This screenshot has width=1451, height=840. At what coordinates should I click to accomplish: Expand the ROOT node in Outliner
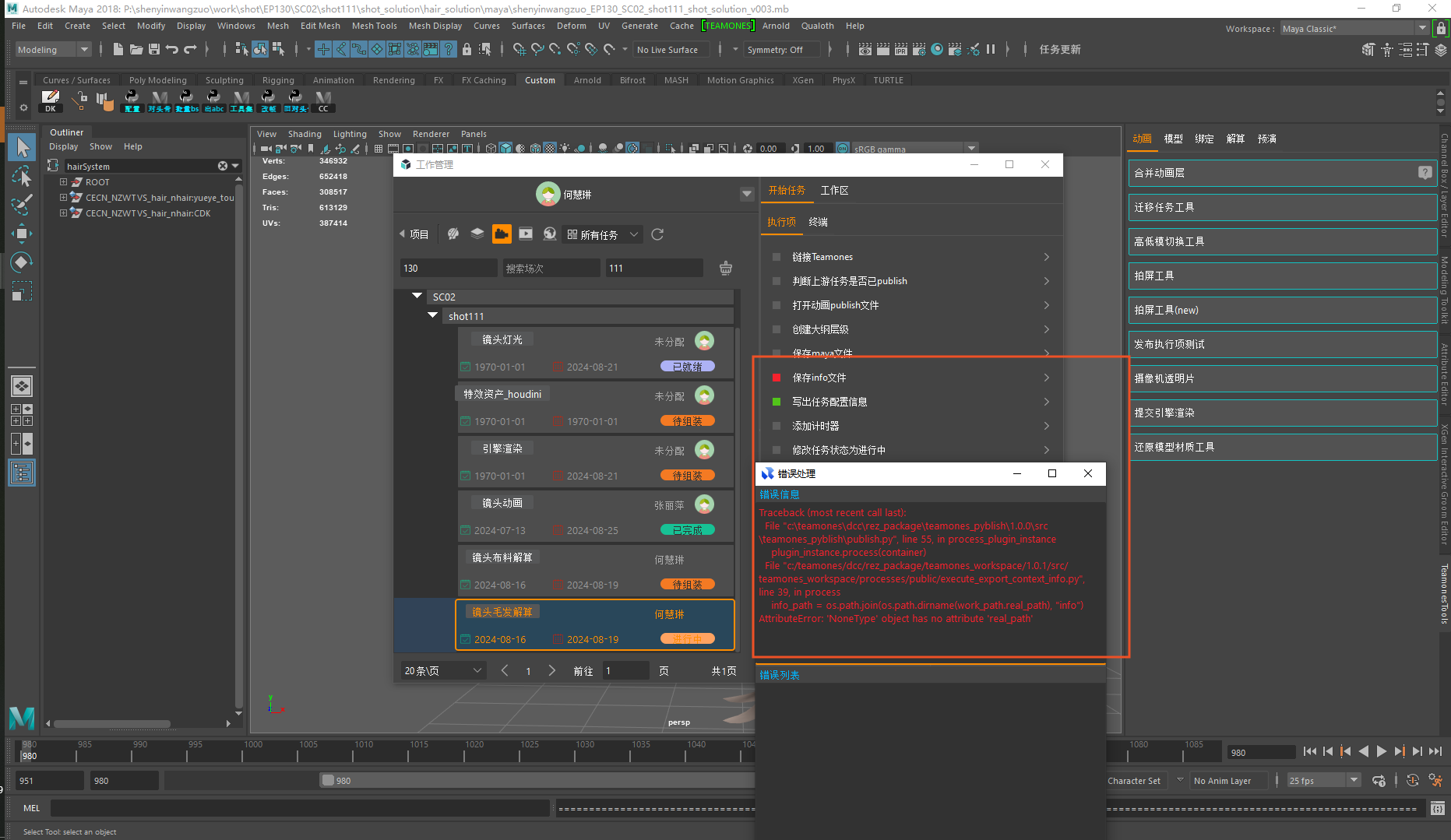pyautogui.click(x=64, y=182)
